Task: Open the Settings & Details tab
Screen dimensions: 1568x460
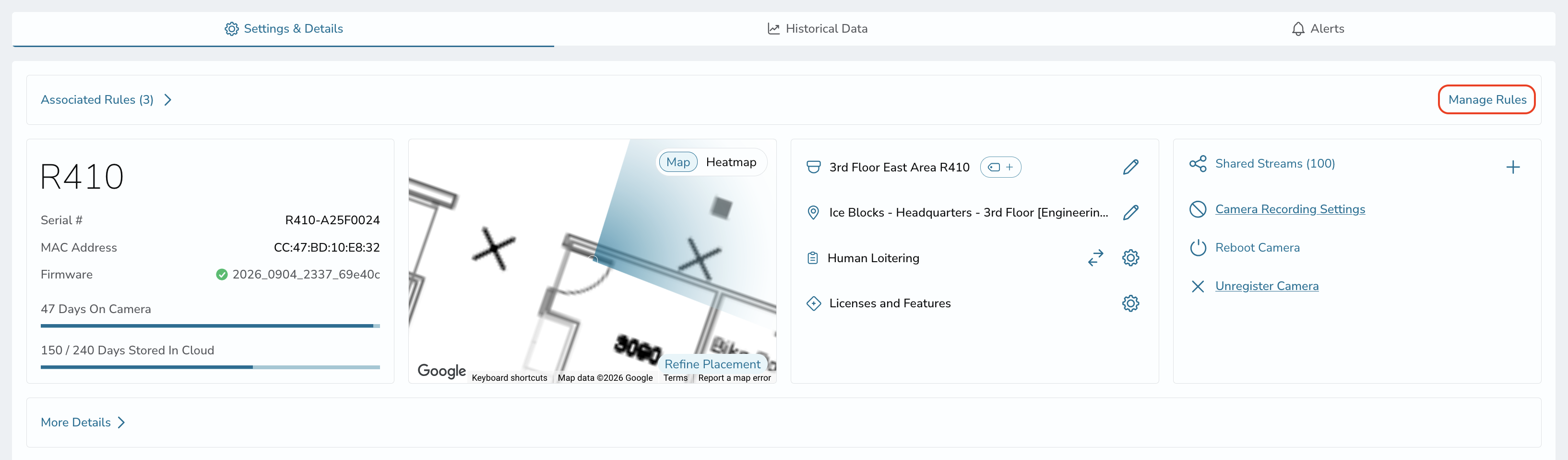Action: pos(283,29)
